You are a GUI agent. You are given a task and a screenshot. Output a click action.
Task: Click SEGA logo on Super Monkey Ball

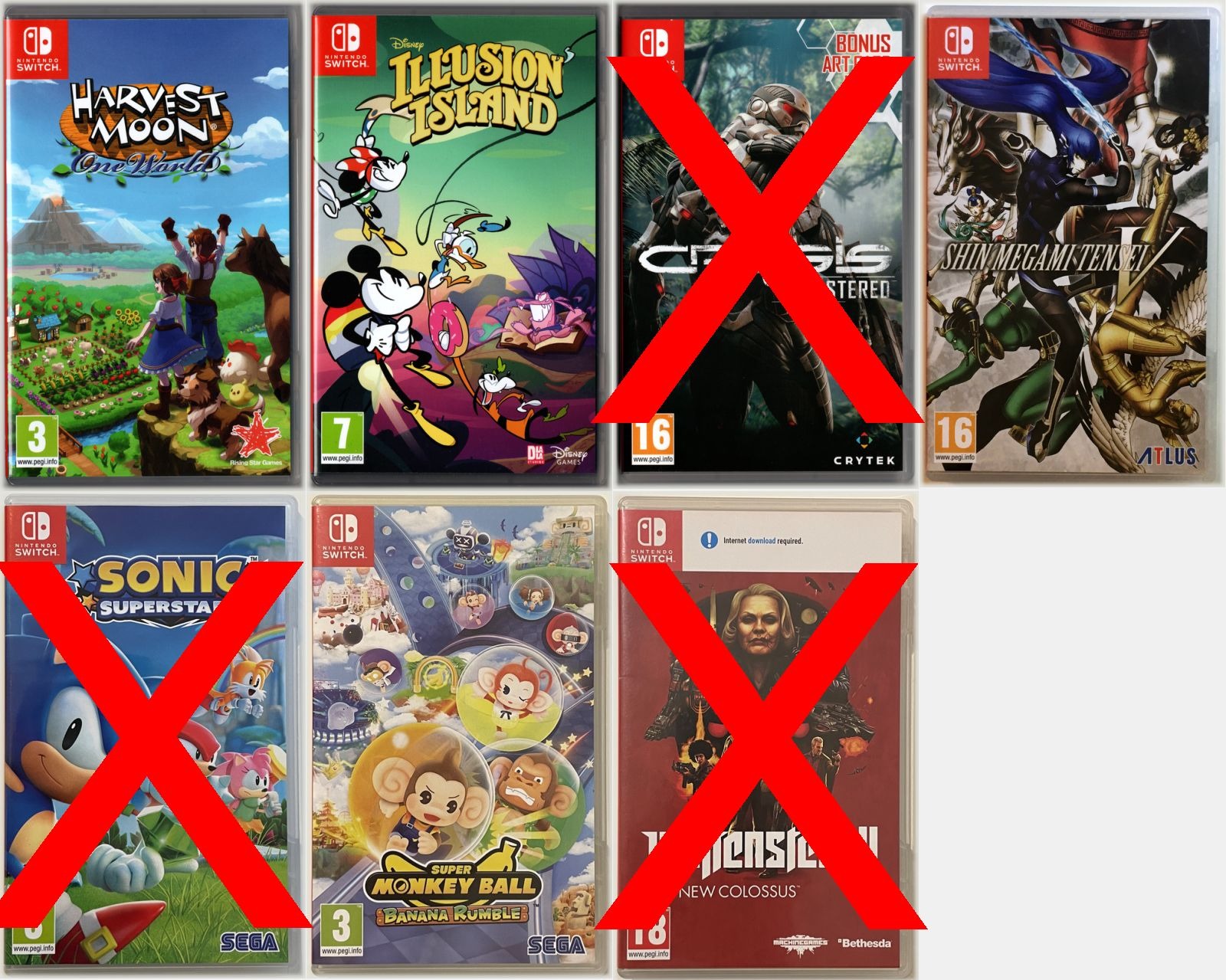pyautogui.click(x=556, y=946)
